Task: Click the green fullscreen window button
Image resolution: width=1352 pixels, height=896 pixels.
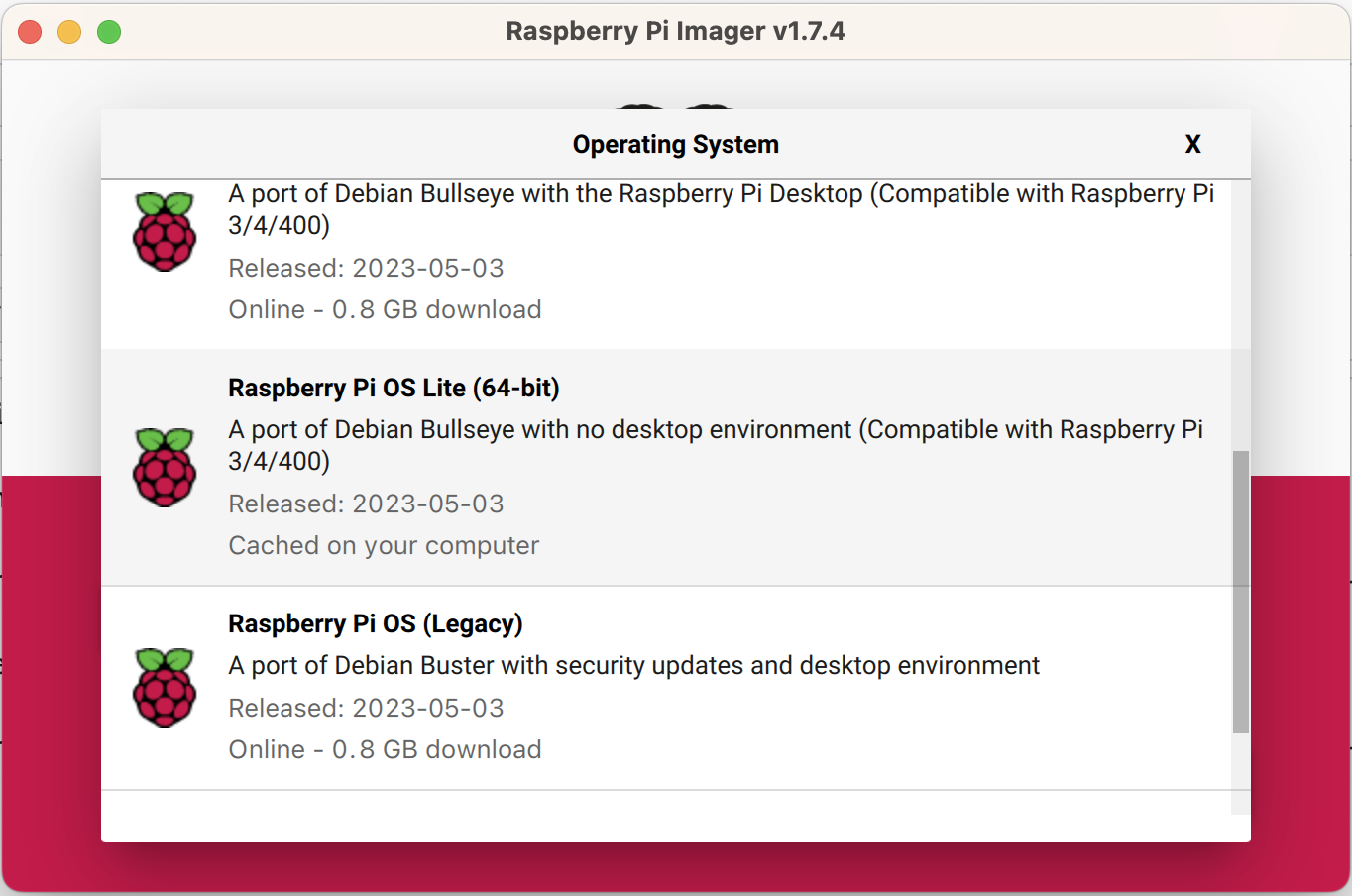Action: point(109,32)
